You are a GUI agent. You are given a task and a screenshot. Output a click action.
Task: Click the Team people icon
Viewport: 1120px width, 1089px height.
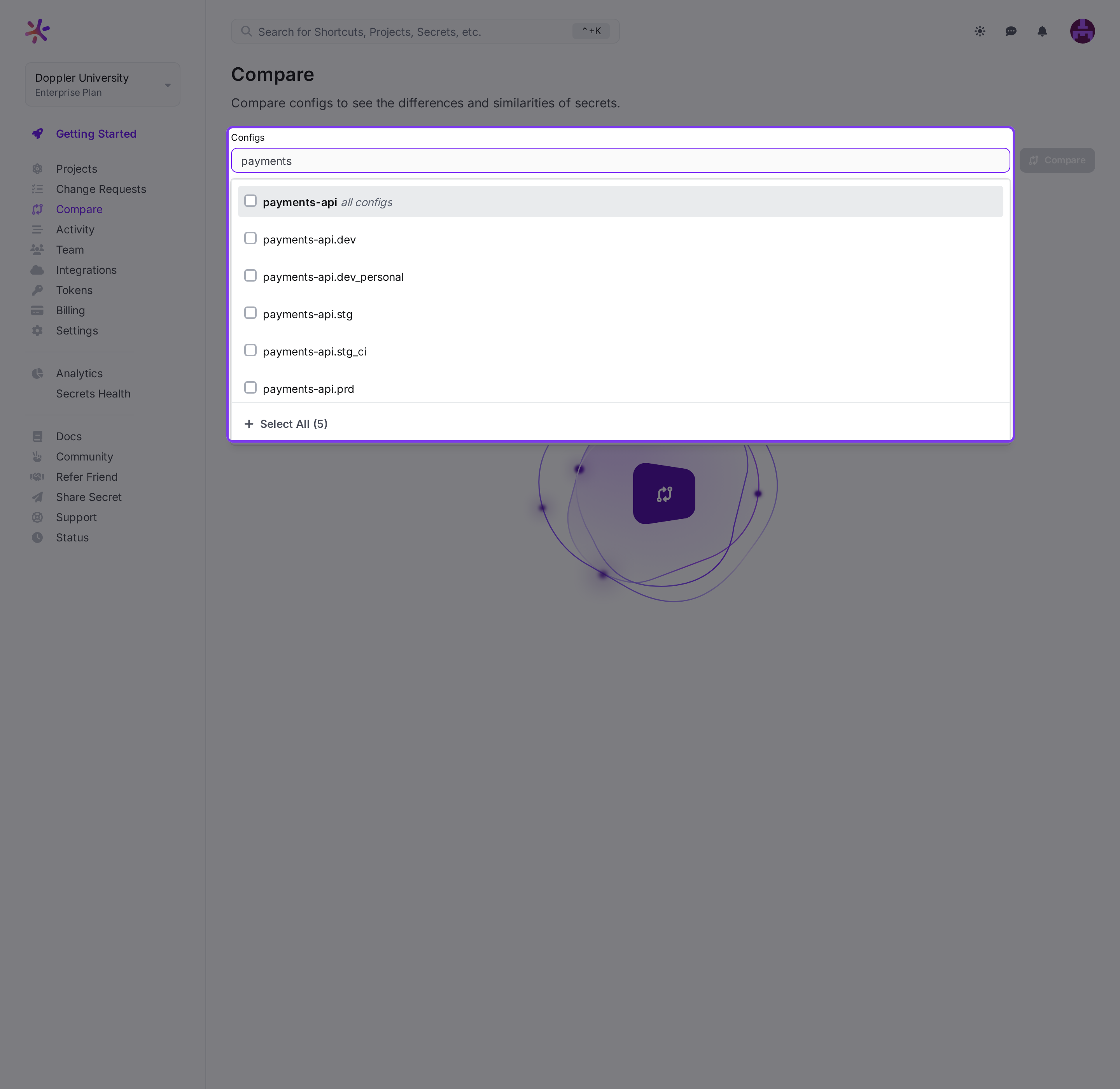(37, 250)
